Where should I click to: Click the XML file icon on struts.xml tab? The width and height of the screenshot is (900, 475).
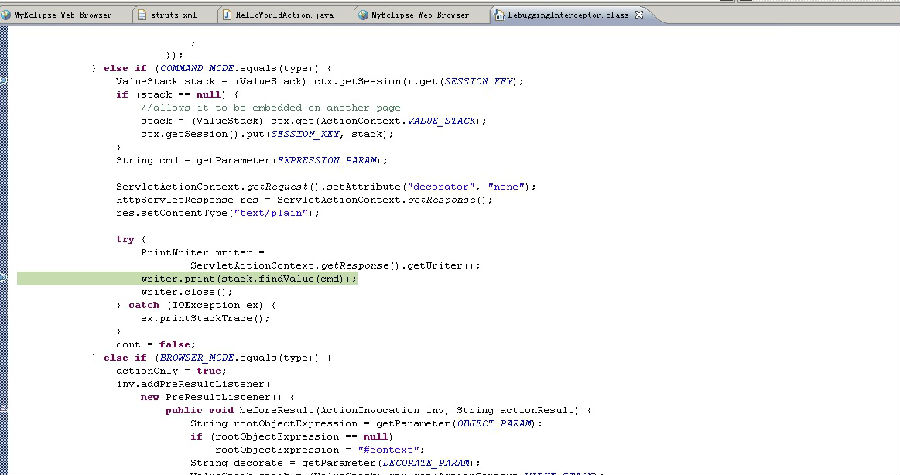click(x=142, y=15)
